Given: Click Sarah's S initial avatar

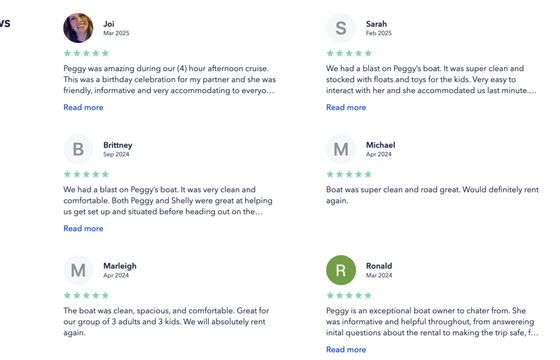Looking at the screenshot, I should click(341, 28).
